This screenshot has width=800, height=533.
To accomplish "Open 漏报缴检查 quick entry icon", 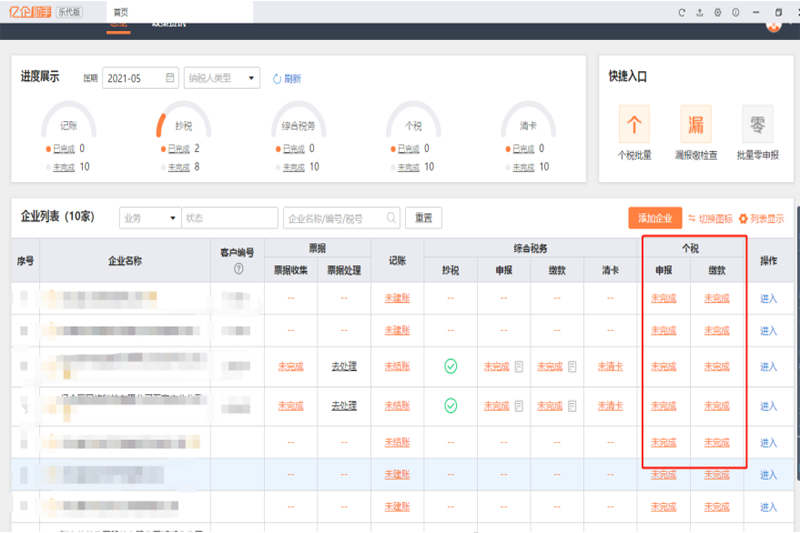I will coord(696,126).
